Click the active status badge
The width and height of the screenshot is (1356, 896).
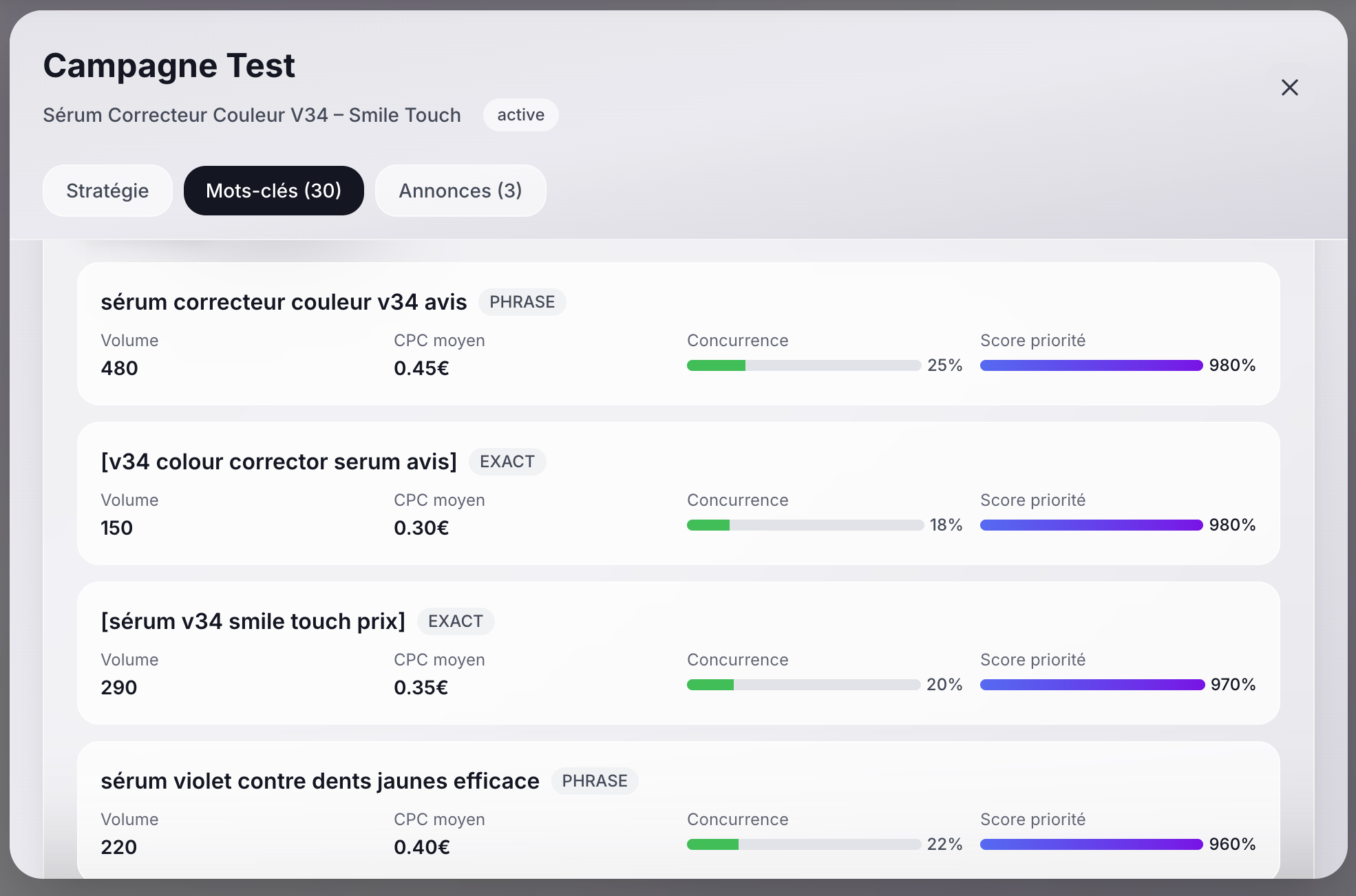[520, 115]
